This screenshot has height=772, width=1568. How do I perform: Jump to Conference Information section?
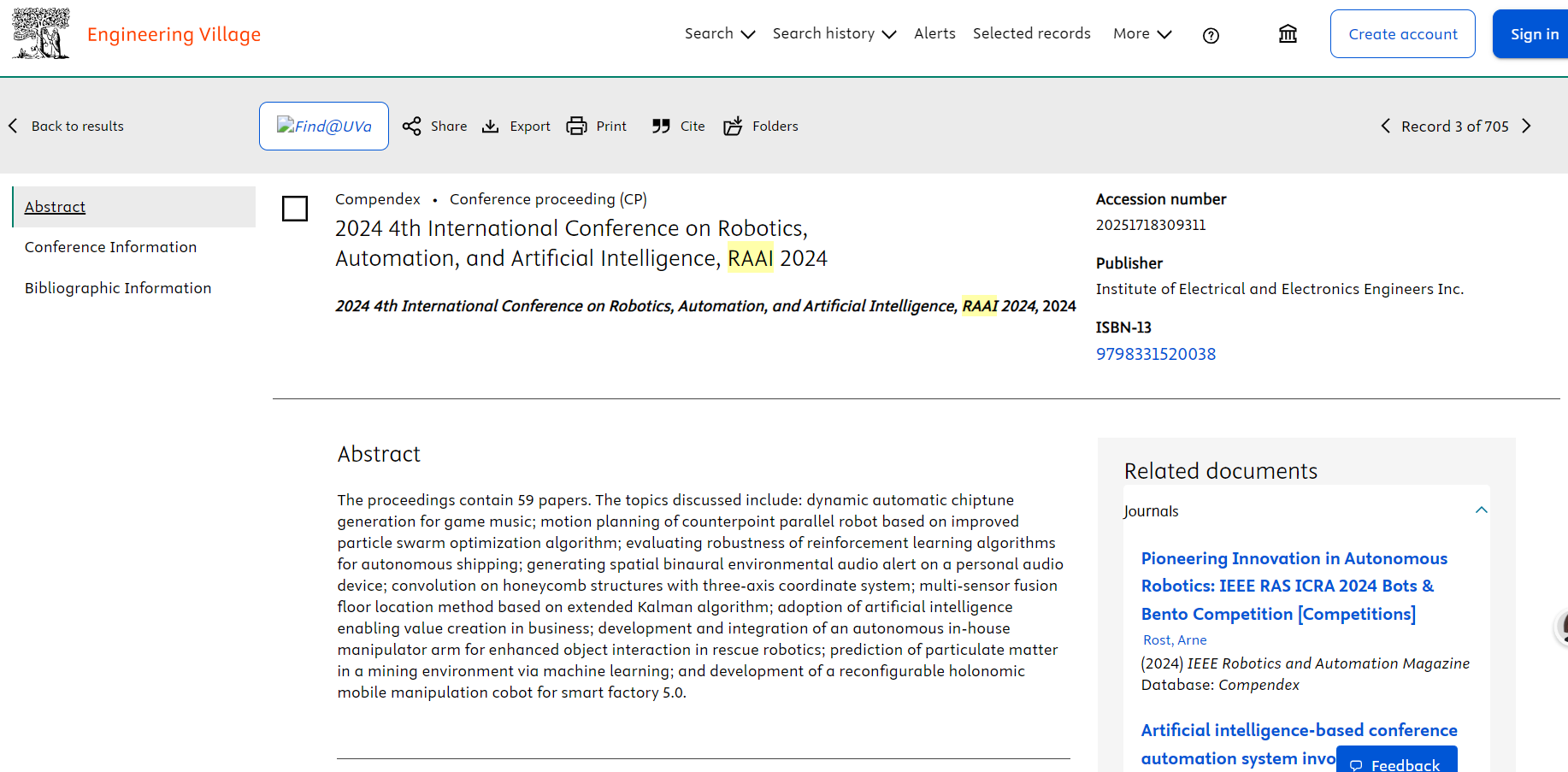click(x=110, y=247)
